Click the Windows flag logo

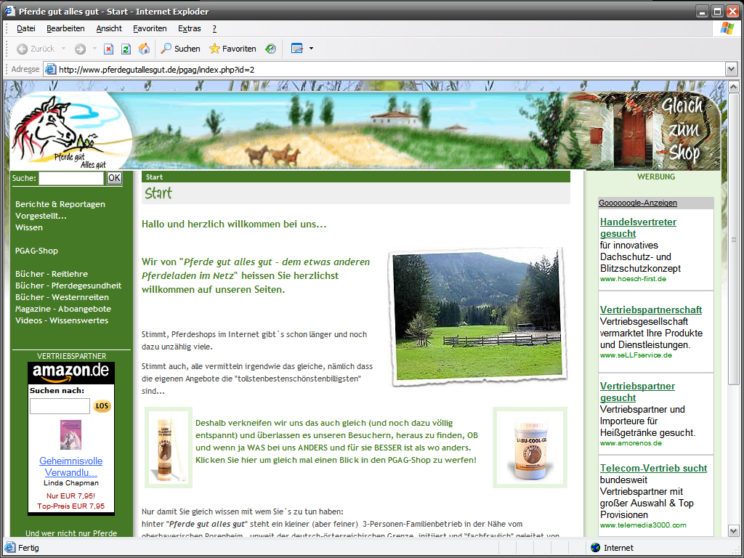pyautogui.click(x=727, y=28)
